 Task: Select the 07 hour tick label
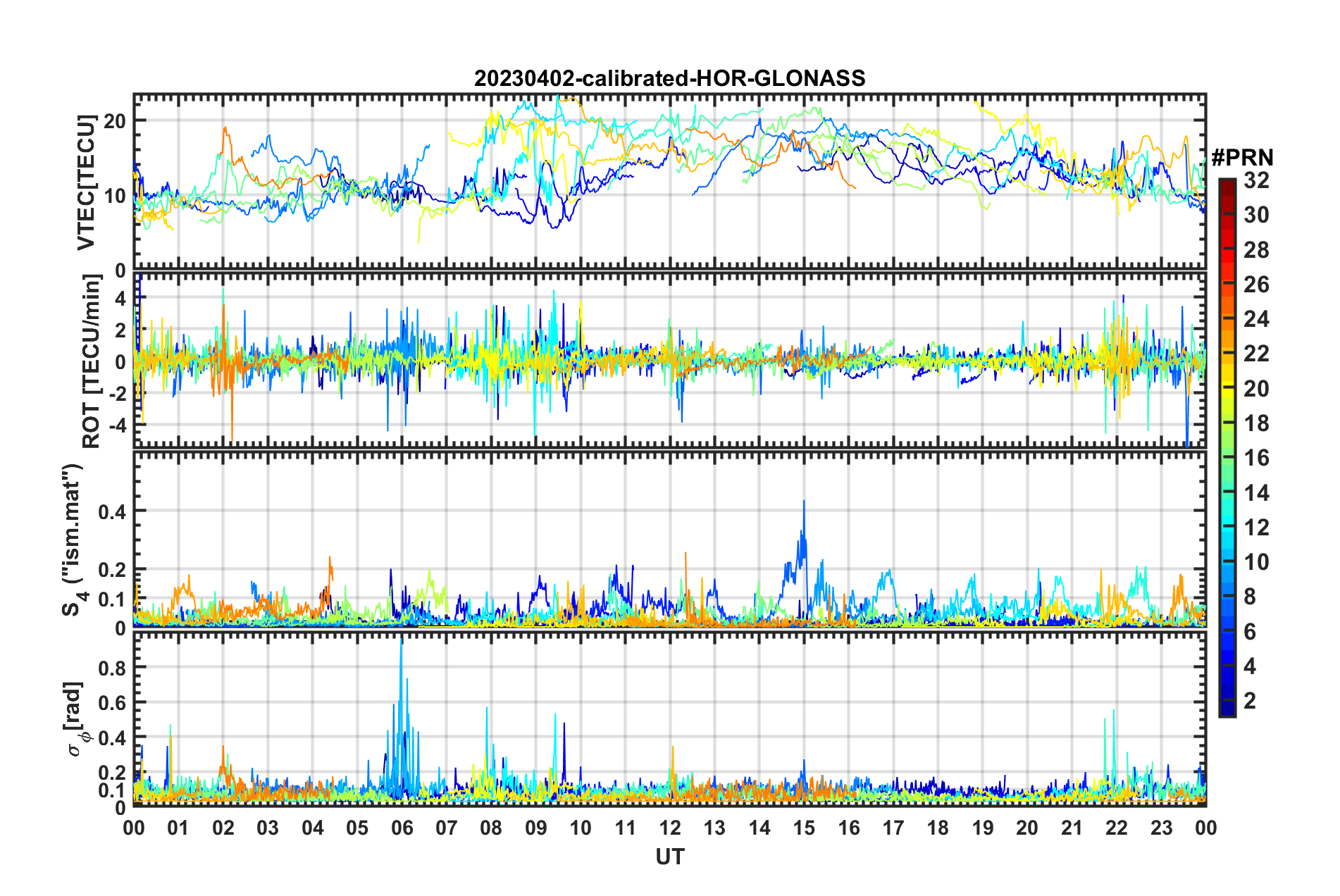point(447,828)
